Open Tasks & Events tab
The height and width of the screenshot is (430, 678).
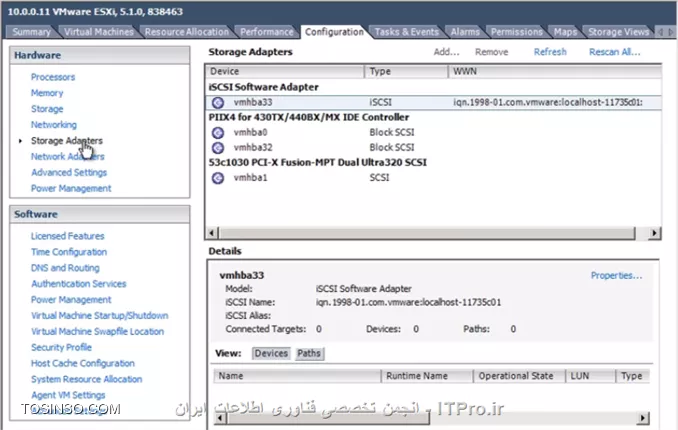point(406,32)
